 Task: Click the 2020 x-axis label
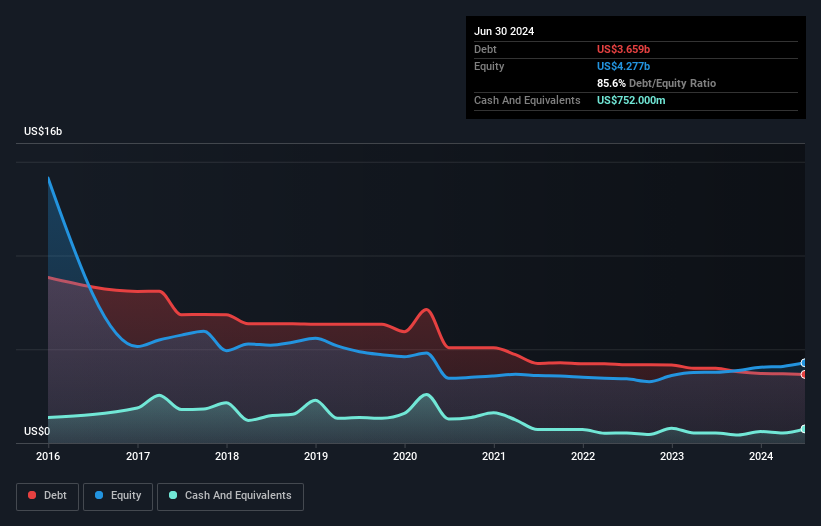(405, 456)
